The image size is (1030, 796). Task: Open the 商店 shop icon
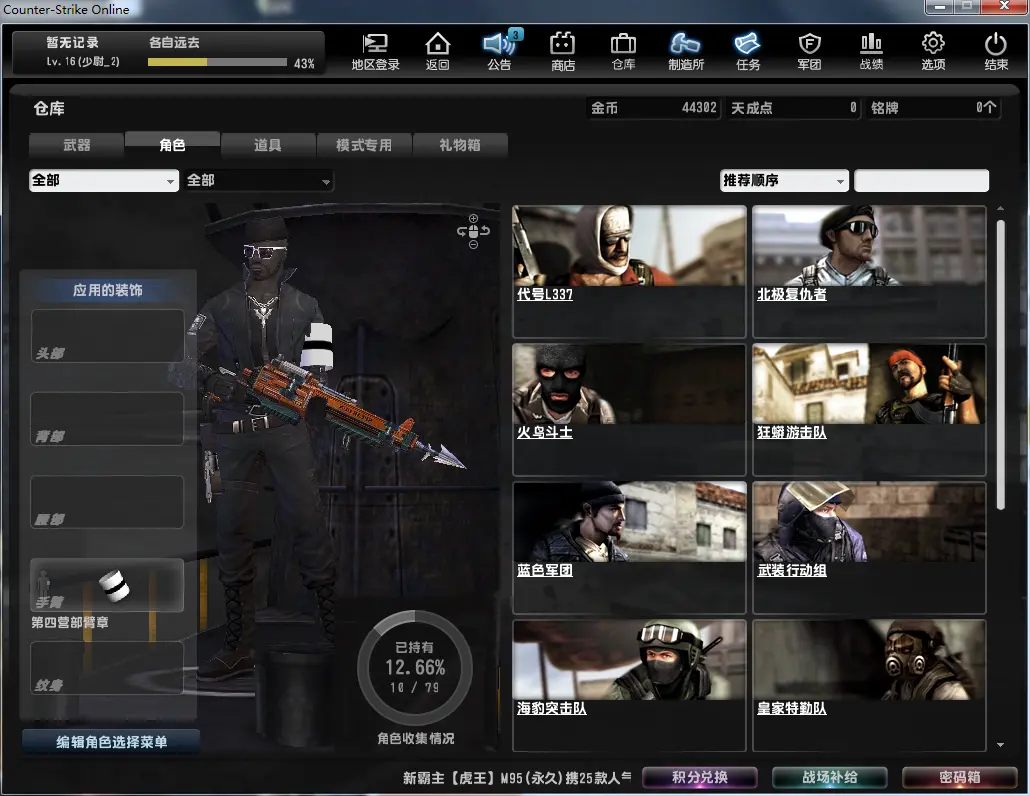coord(562,51)
